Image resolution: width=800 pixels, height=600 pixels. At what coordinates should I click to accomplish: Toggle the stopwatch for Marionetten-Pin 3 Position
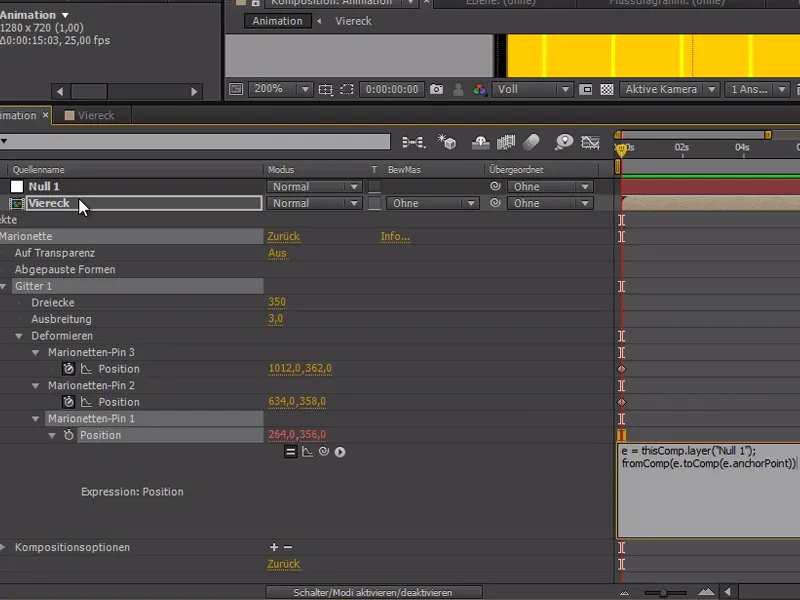(68, 368)
